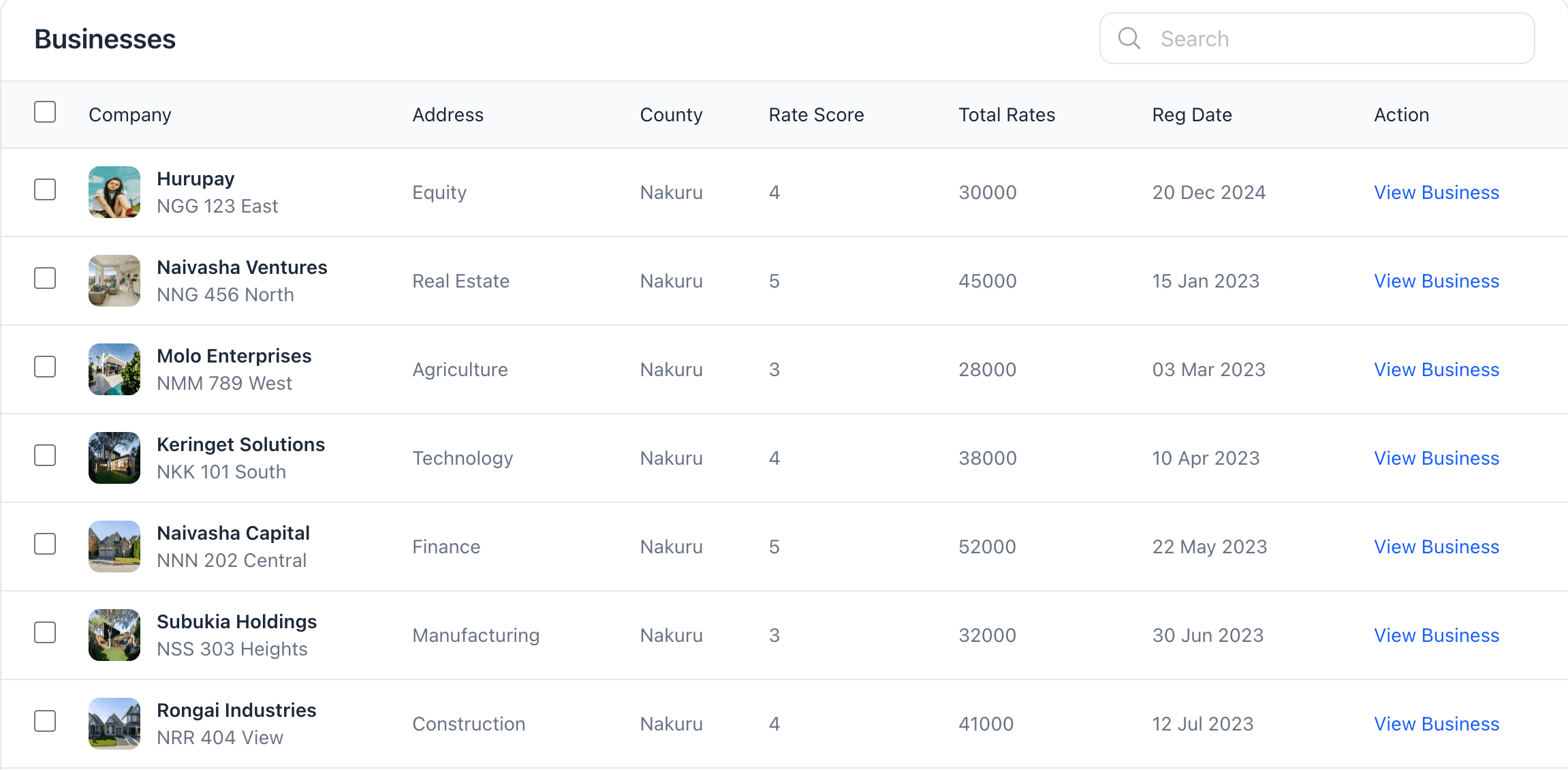Screen dimensions: 1568x770
Task: Click the 12 Jul 2023 date
Action: (x=1203, y=724)
